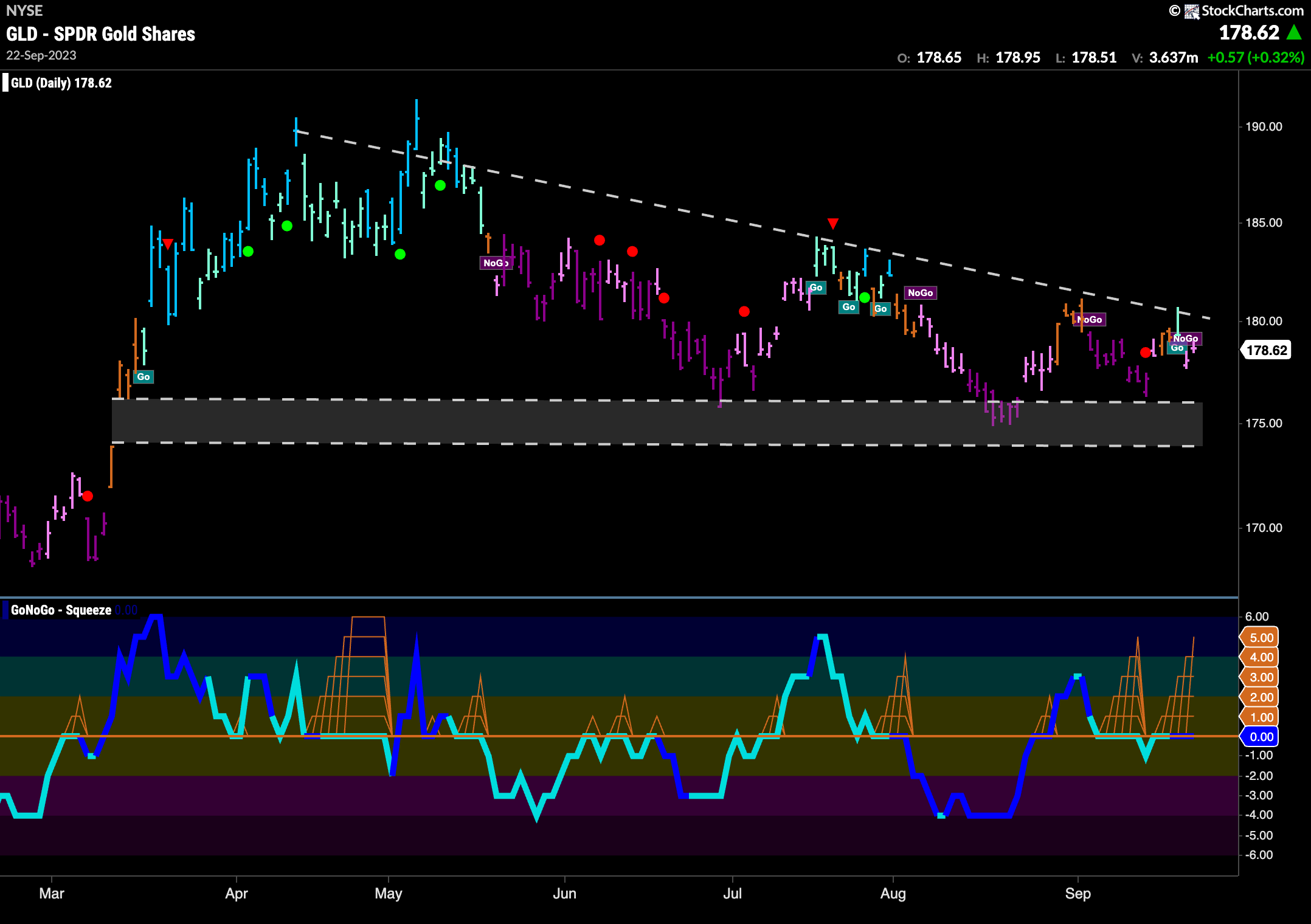This screenshot has height=924, width=1311.
Task: Click the 175.00 price axis label
Action: point(1264,423)
